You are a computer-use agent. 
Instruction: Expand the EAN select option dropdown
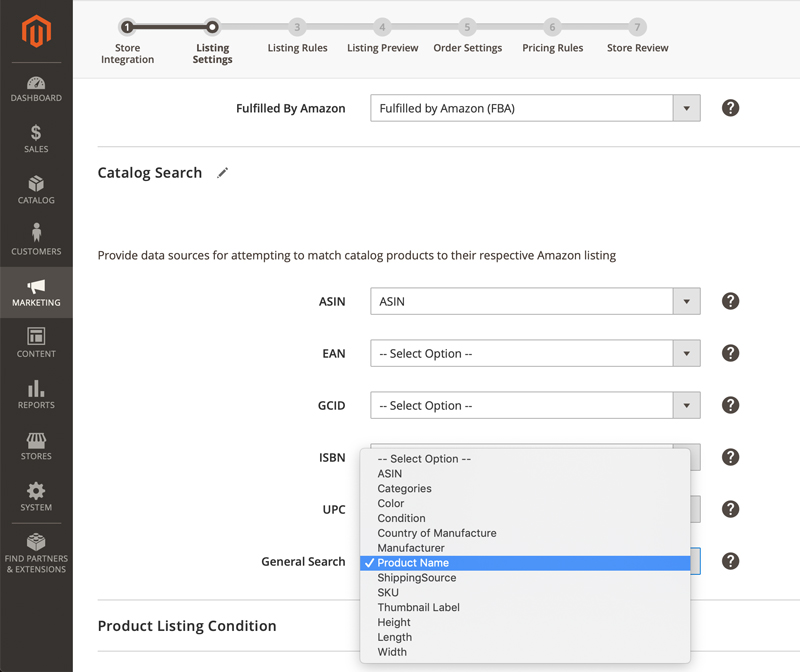685,353
